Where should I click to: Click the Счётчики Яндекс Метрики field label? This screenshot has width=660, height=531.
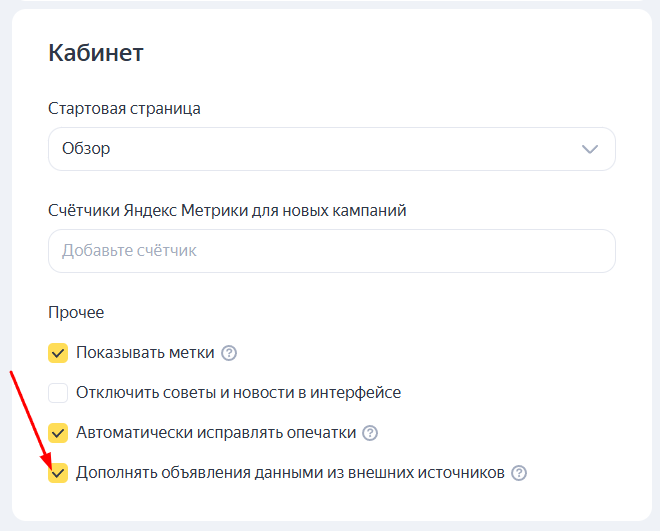(227, 210)
